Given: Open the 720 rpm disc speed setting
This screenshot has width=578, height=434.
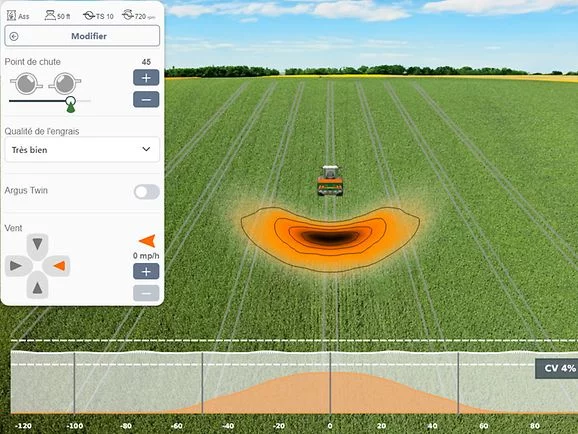Looking at the screenshot, I should (x=139, y=15).
